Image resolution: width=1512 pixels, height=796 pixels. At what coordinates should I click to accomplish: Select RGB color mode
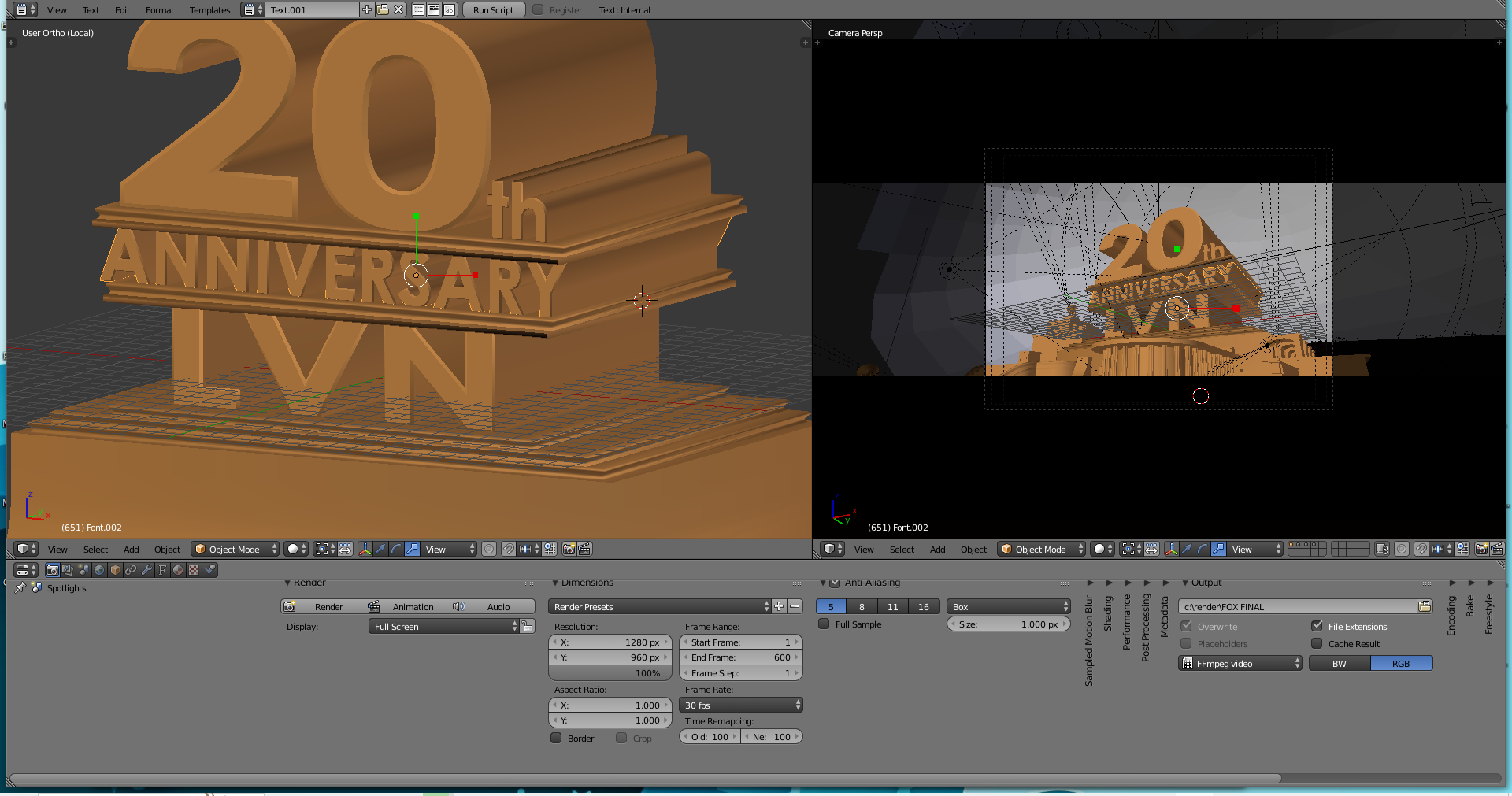1401,663
